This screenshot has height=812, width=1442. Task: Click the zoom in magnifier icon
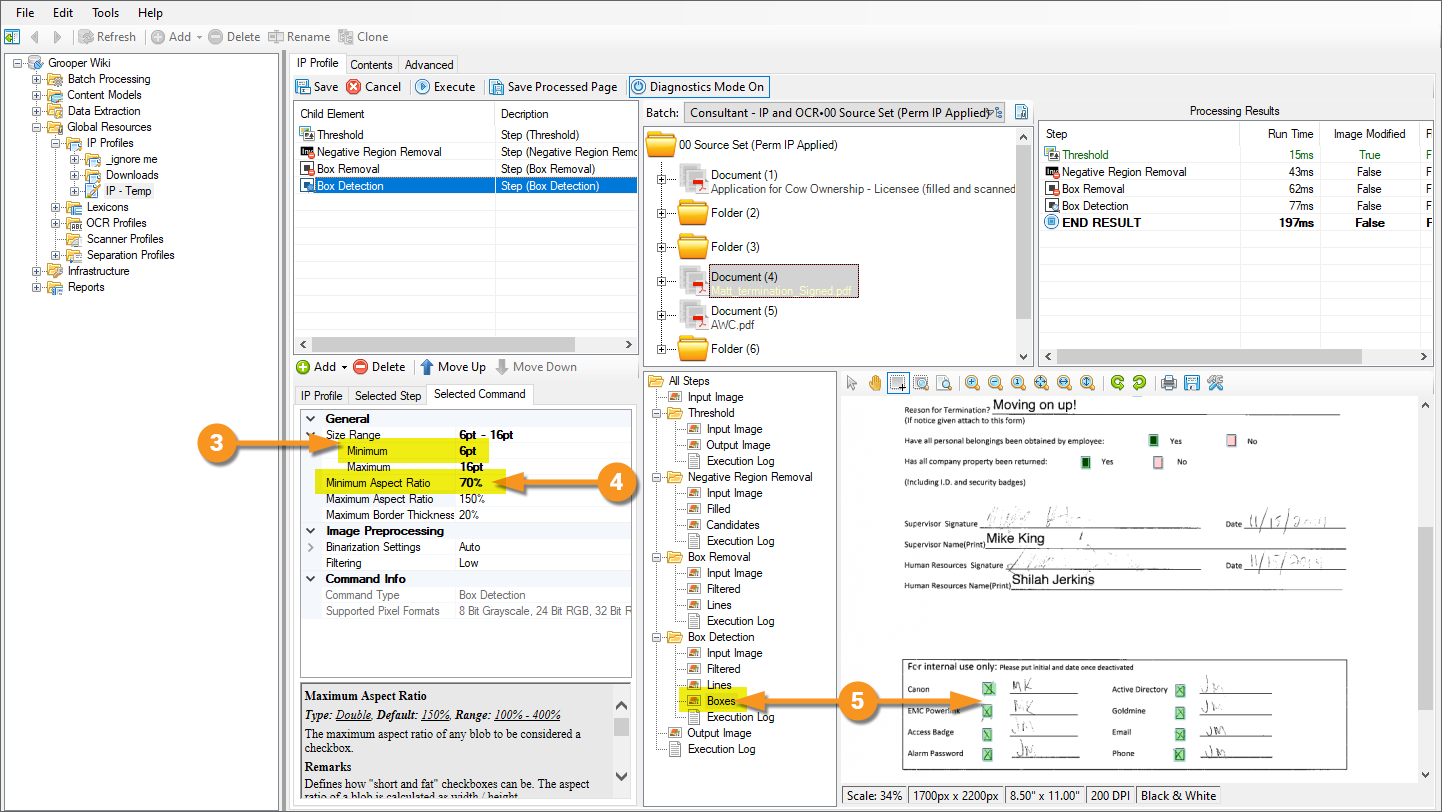point(972,382)
